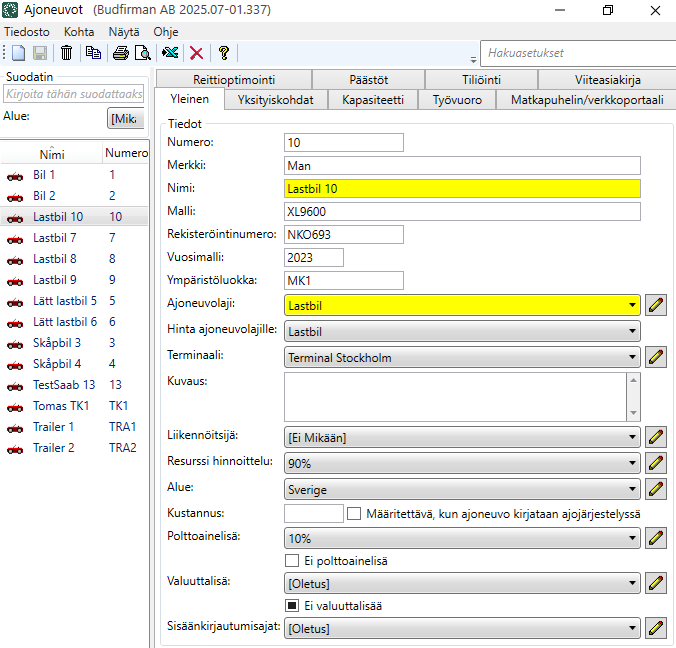Switch to the Kapasiteetti tab
This screenshot has height=648, width=676.
pyautogui.click(x=372, y=100)
